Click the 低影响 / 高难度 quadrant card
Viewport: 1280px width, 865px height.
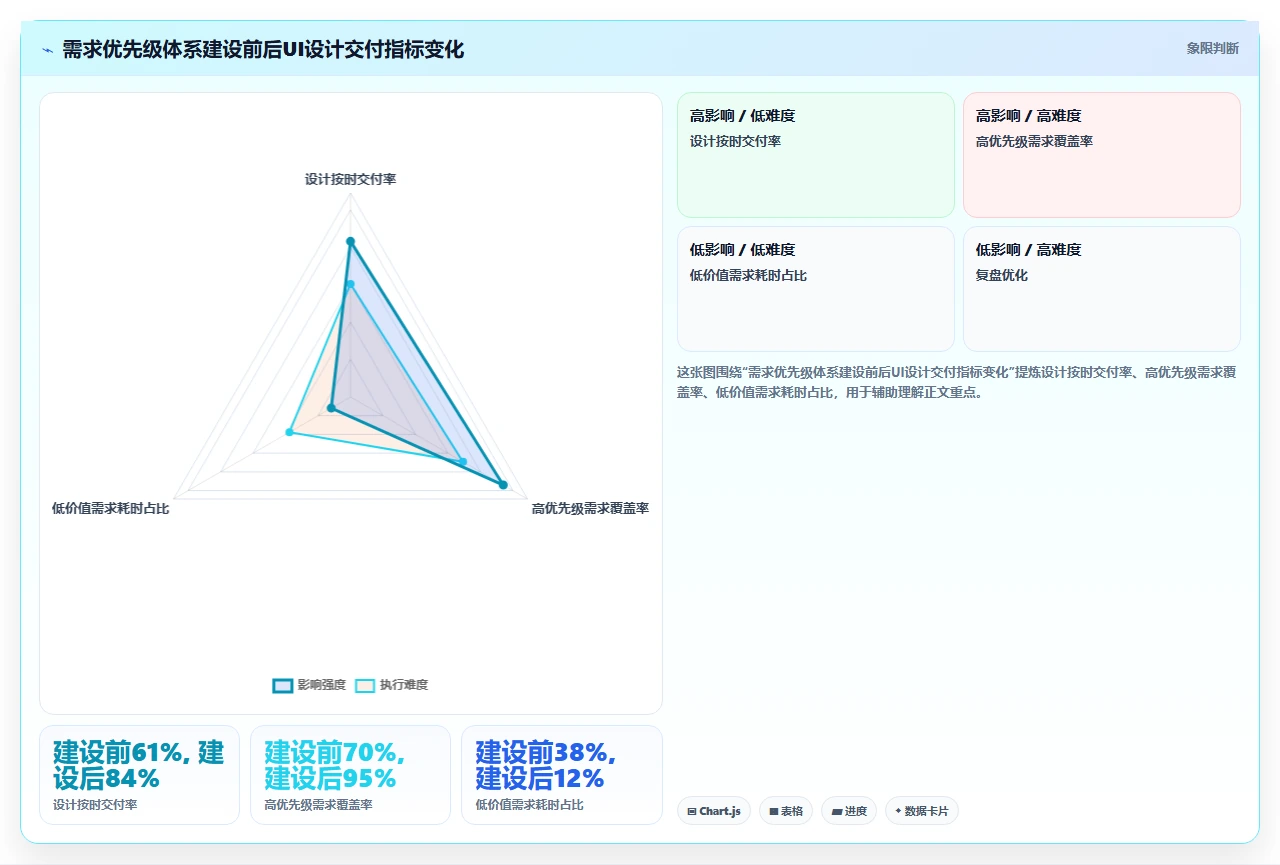point(1102,289)
